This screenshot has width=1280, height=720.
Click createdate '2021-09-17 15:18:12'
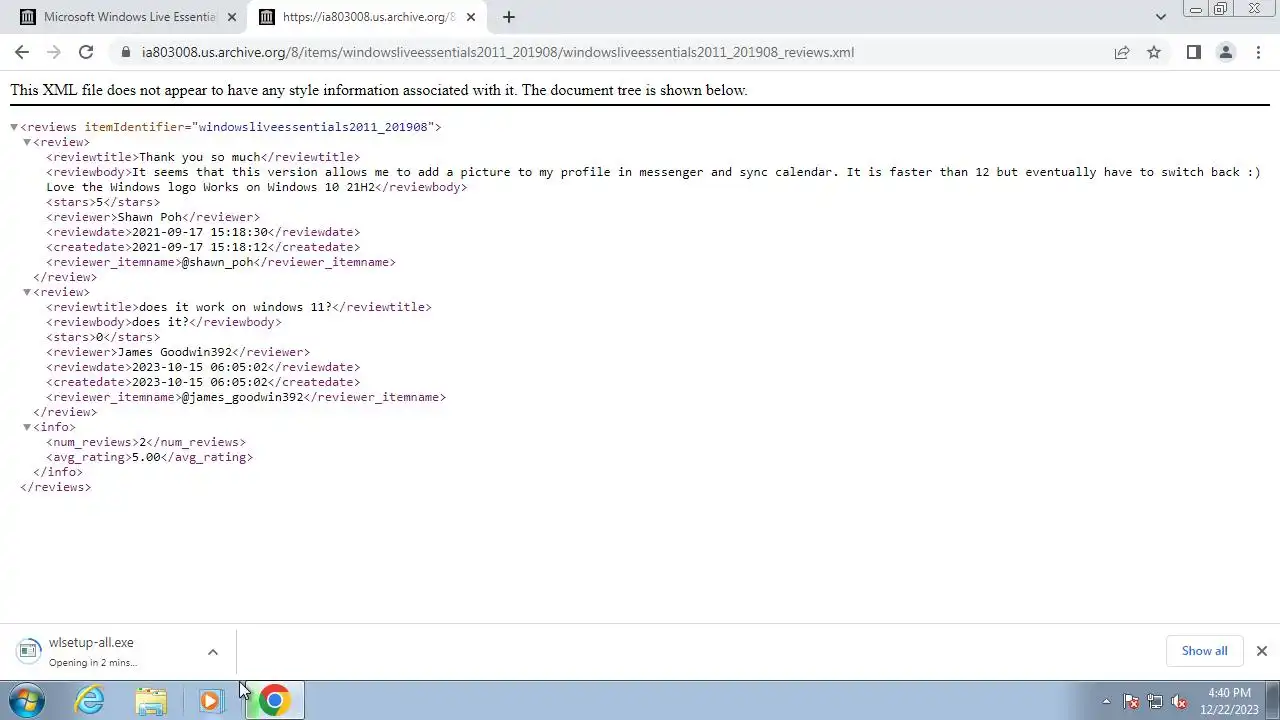[200, 247]
